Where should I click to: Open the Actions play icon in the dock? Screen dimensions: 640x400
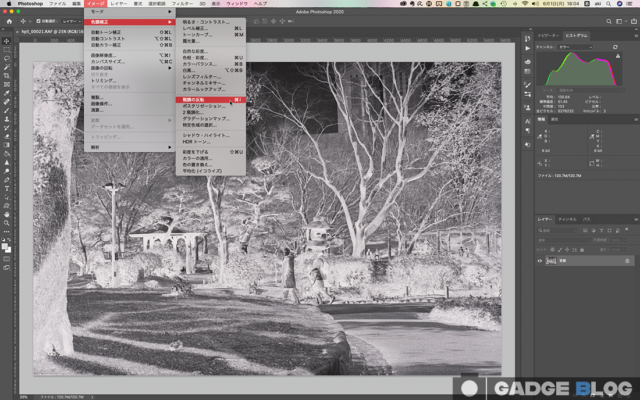(x=527, y=48)
